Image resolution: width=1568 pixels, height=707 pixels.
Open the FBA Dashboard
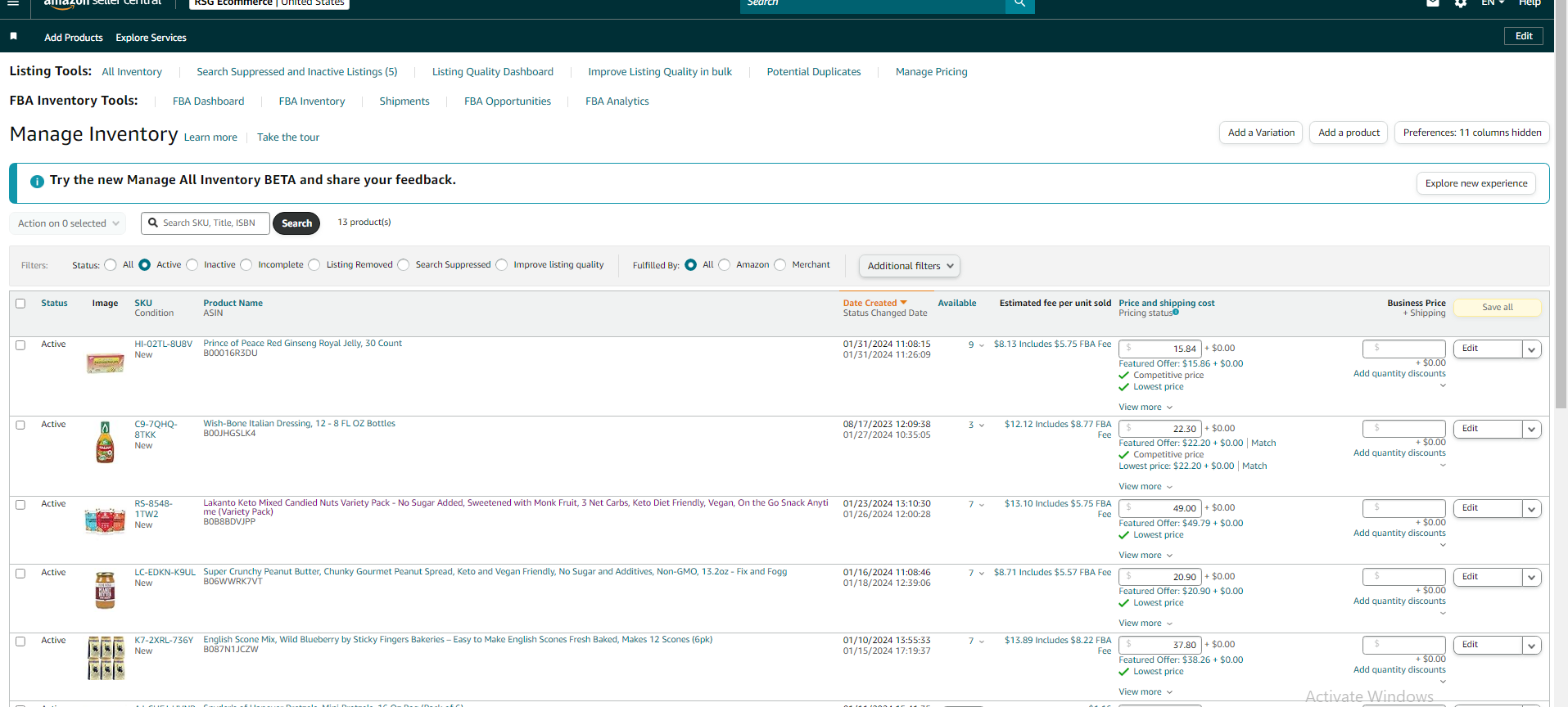(x=209, y=101)
